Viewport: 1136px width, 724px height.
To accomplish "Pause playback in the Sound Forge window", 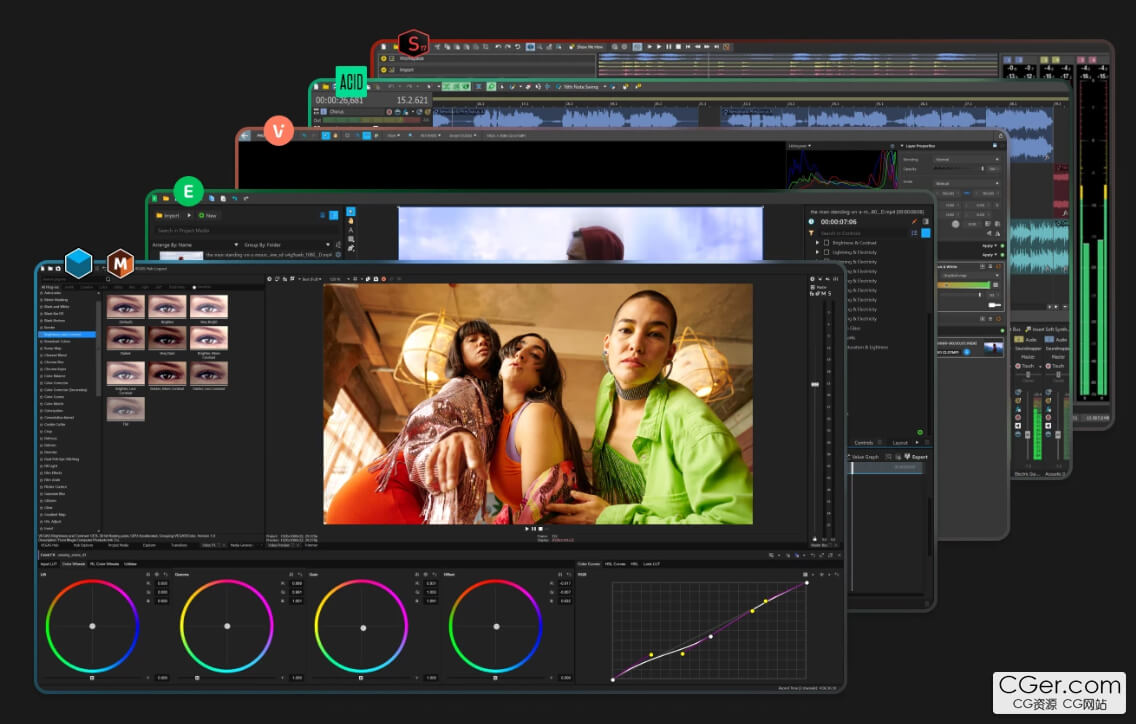I will click(668, 47).
